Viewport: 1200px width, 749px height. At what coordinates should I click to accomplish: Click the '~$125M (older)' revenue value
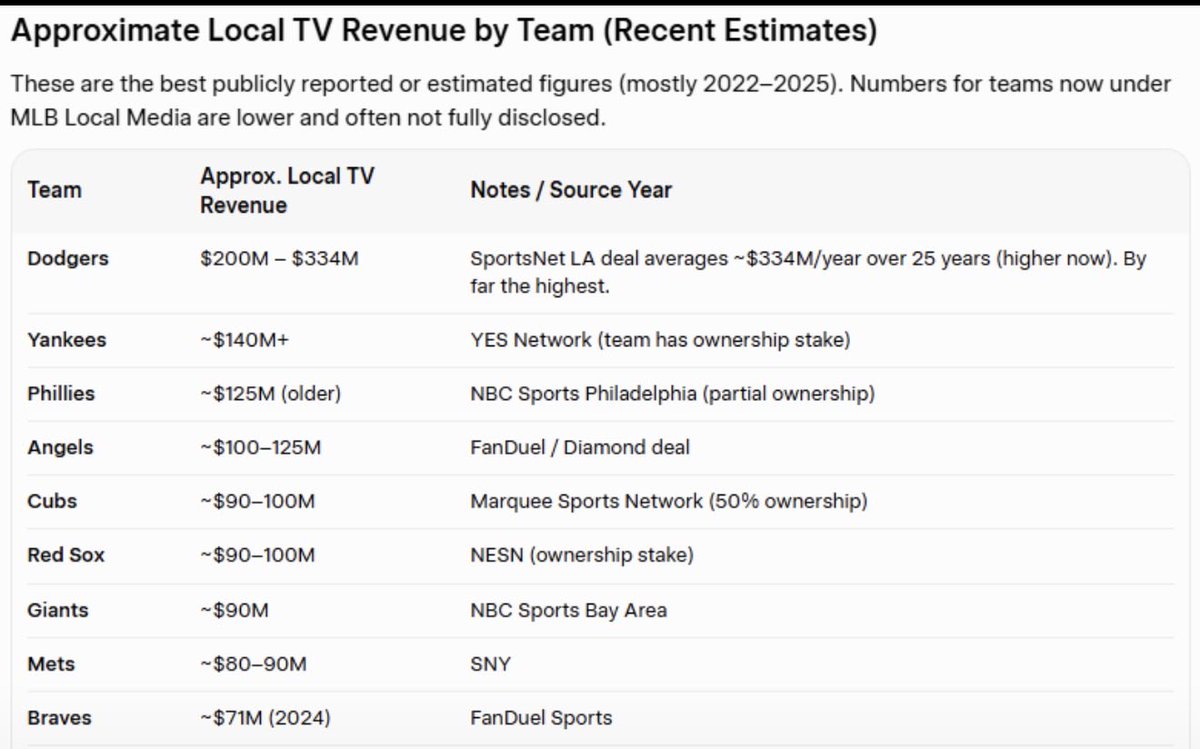[271, 394]
